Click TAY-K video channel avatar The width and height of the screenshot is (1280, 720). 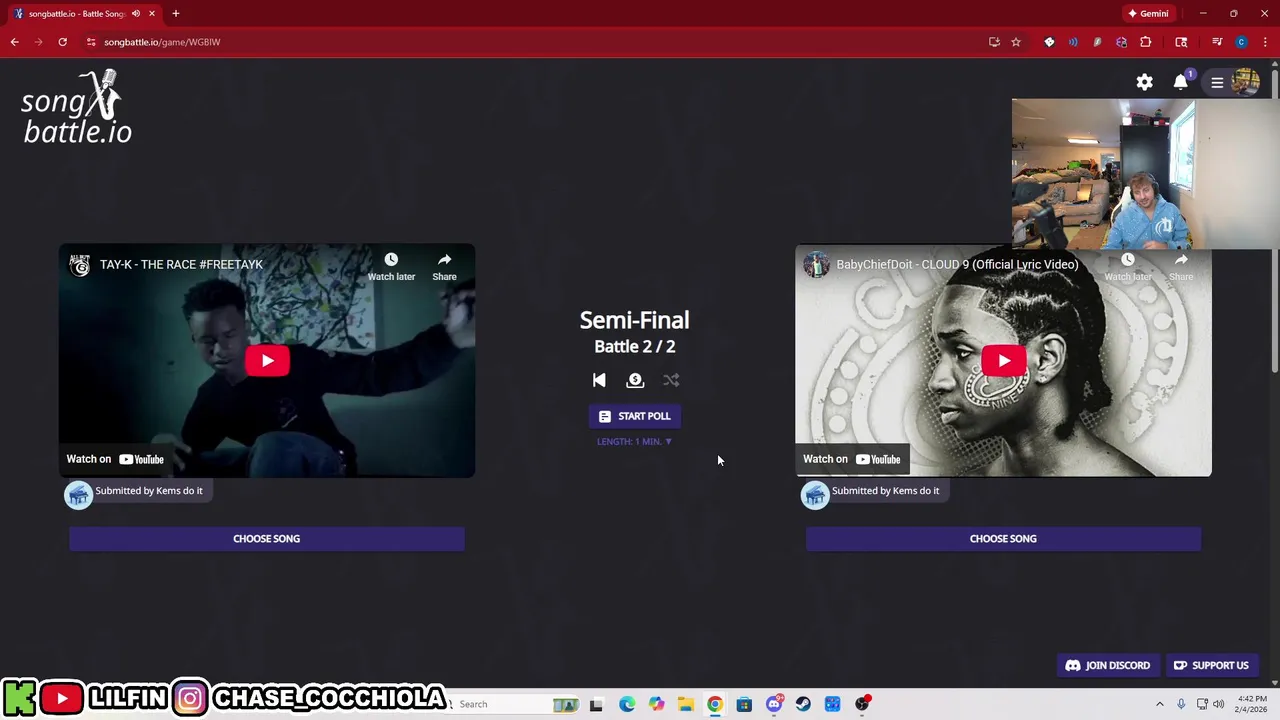click(80, 265)
